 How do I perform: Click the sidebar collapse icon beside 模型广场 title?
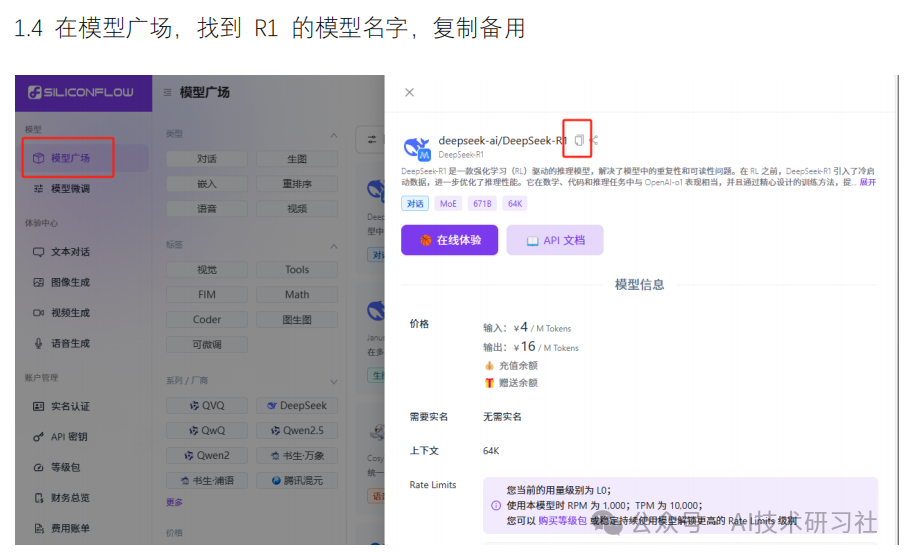[x=167, y=92]
